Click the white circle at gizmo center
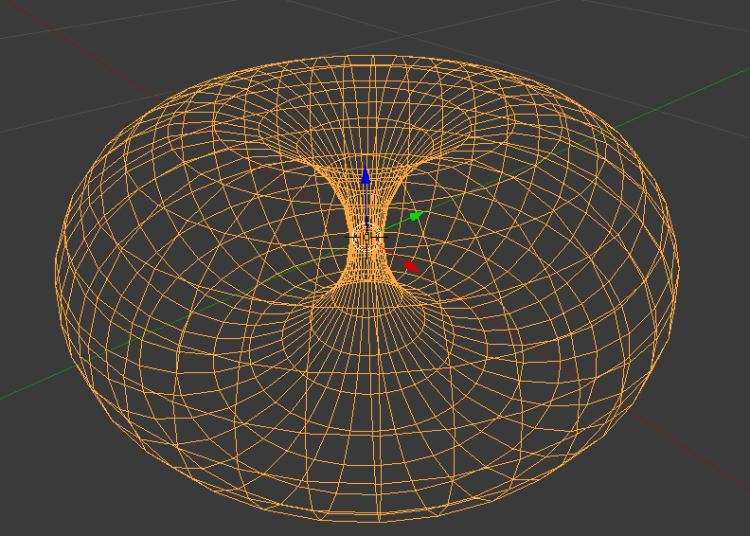The width and height of the screenshot is (750, 536). [x=366, y=237]
